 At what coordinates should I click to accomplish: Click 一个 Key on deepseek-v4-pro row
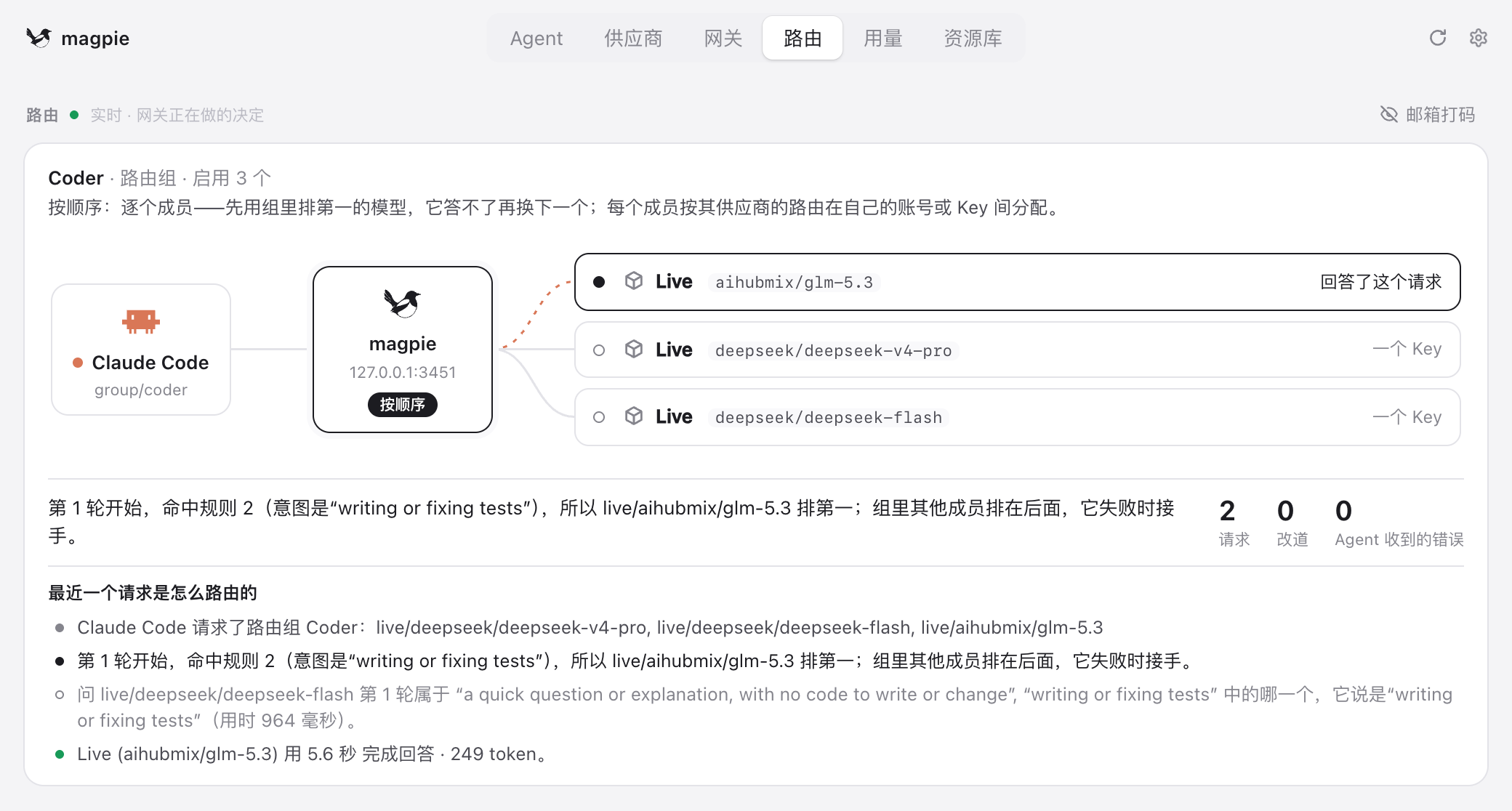click(1407, 349)
